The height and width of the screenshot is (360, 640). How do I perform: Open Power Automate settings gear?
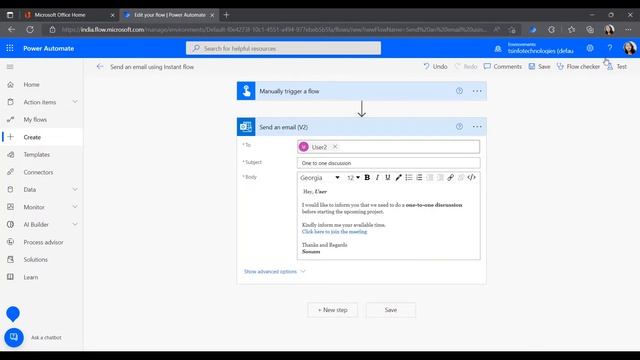(x=590, y=48)
